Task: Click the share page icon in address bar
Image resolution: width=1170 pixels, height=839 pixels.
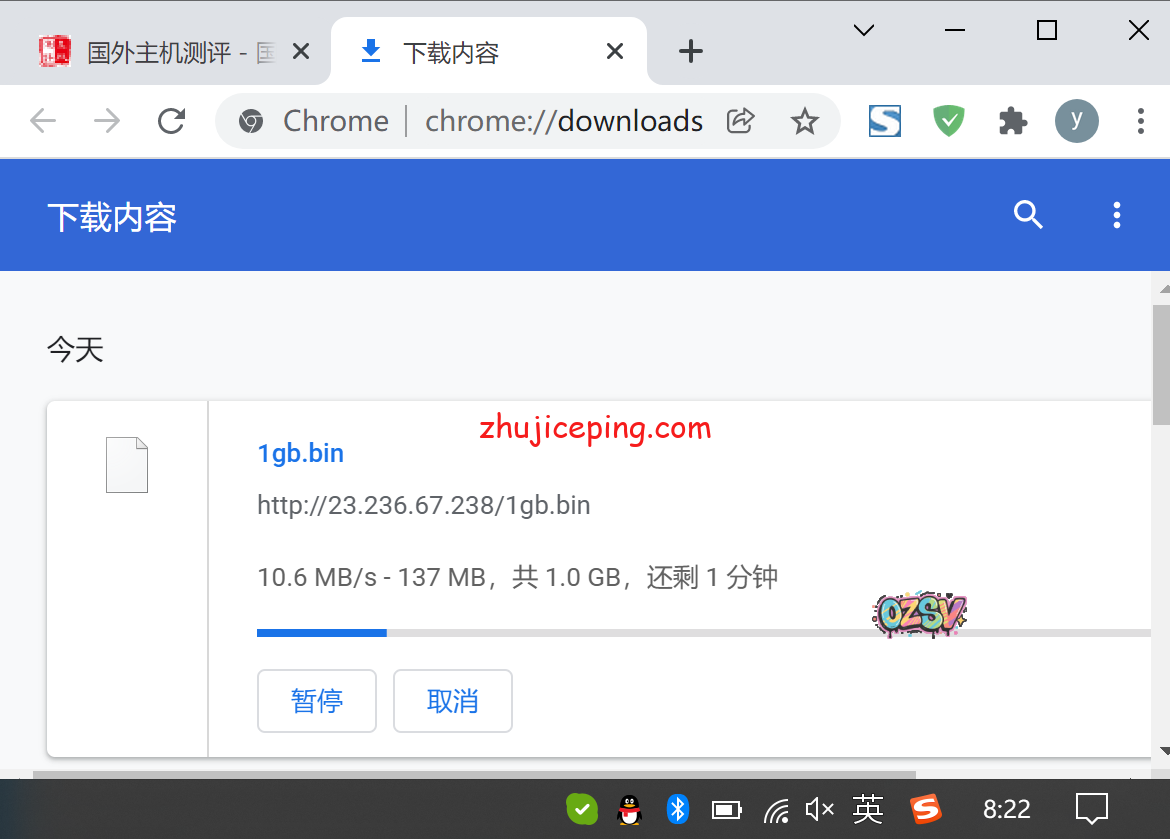Action: pyautogui.click(x=740, y=121)
